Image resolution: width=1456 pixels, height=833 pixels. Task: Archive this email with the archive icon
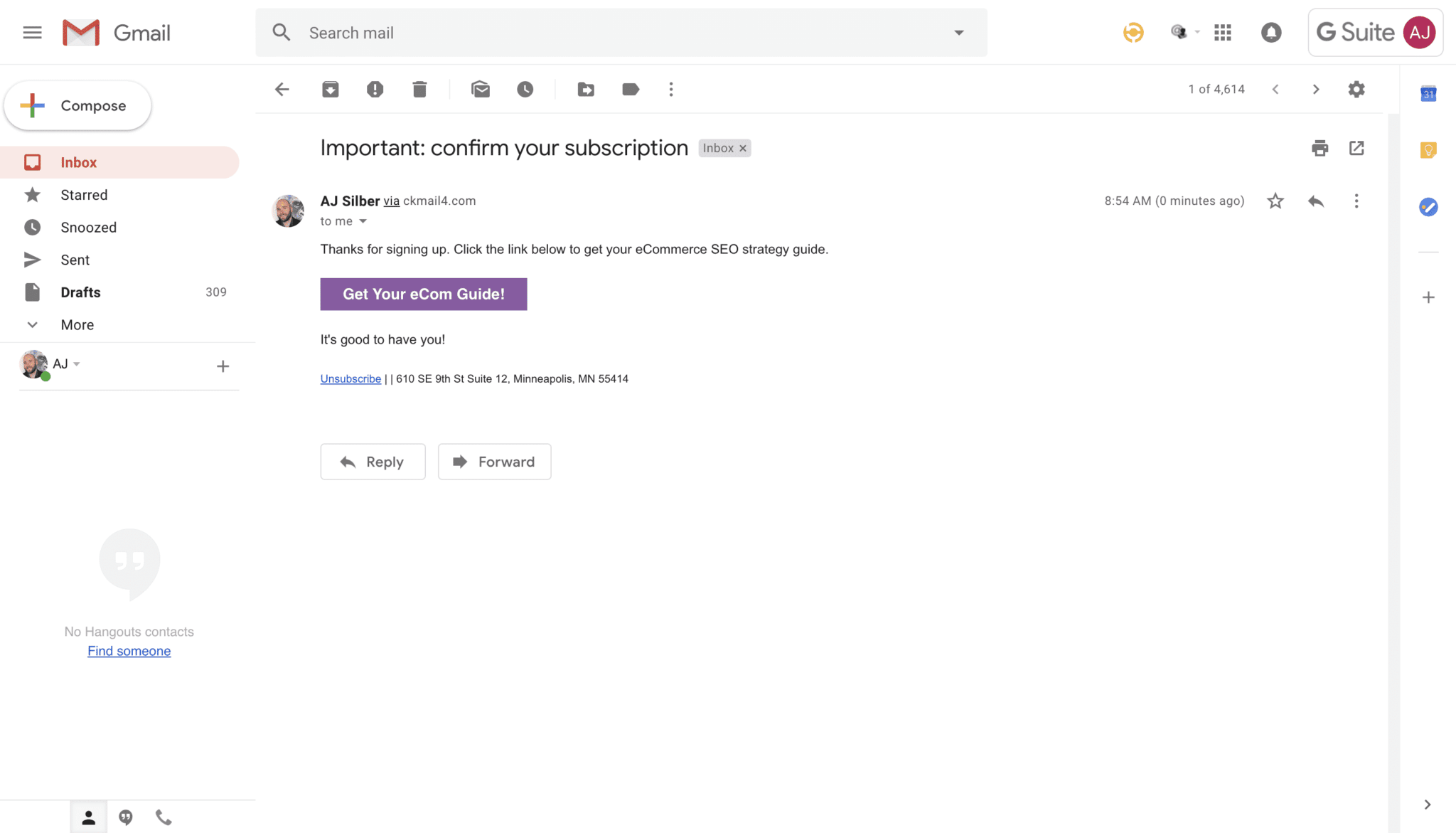point(330,89)
